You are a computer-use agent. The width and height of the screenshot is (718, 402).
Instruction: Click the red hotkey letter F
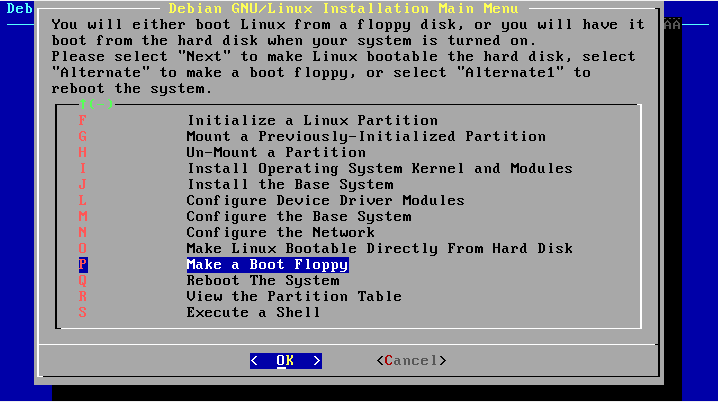pyautogui.click(x=82, y=120)
